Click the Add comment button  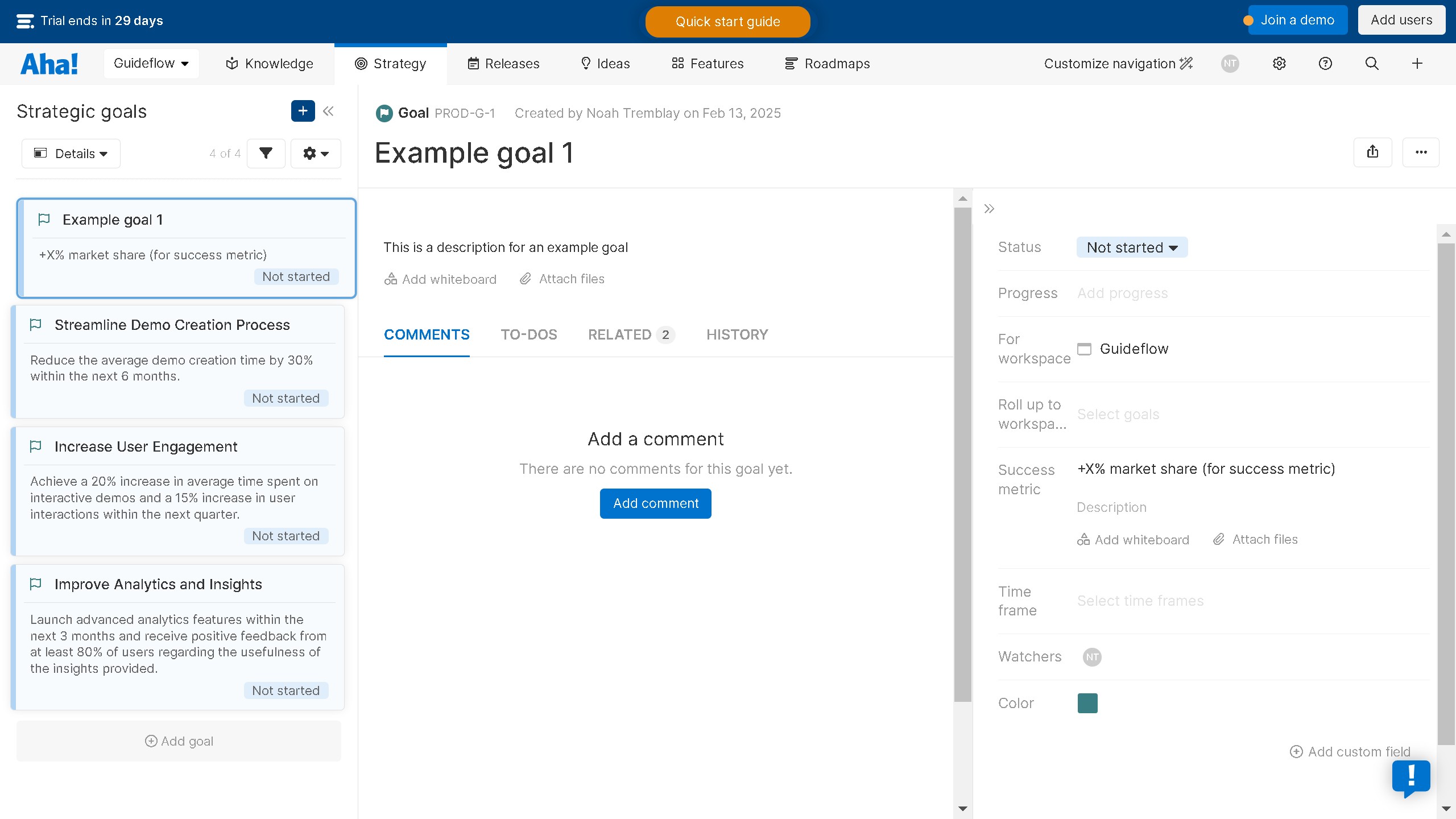coord(655,503)
